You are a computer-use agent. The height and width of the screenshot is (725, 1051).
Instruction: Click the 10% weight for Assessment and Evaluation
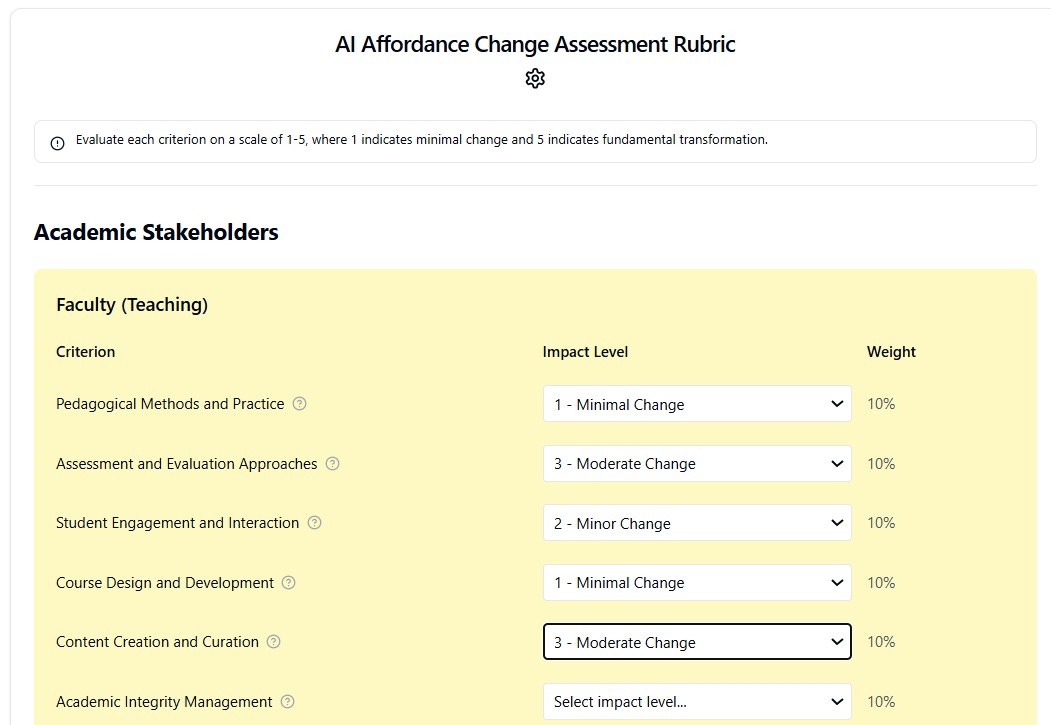pyautogui.click(x=881, y=464)
